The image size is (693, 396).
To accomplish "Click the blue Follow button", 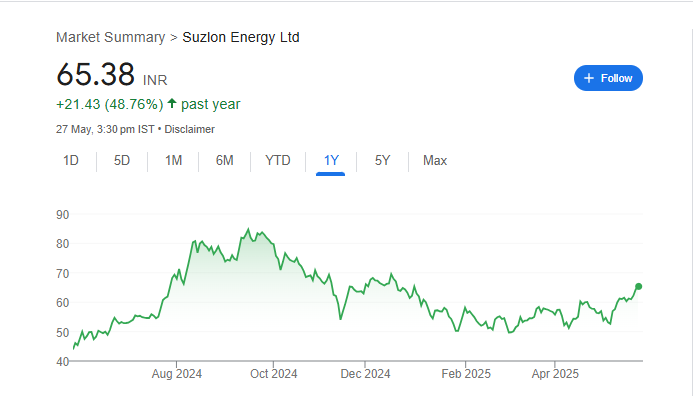I will (608, 78).
